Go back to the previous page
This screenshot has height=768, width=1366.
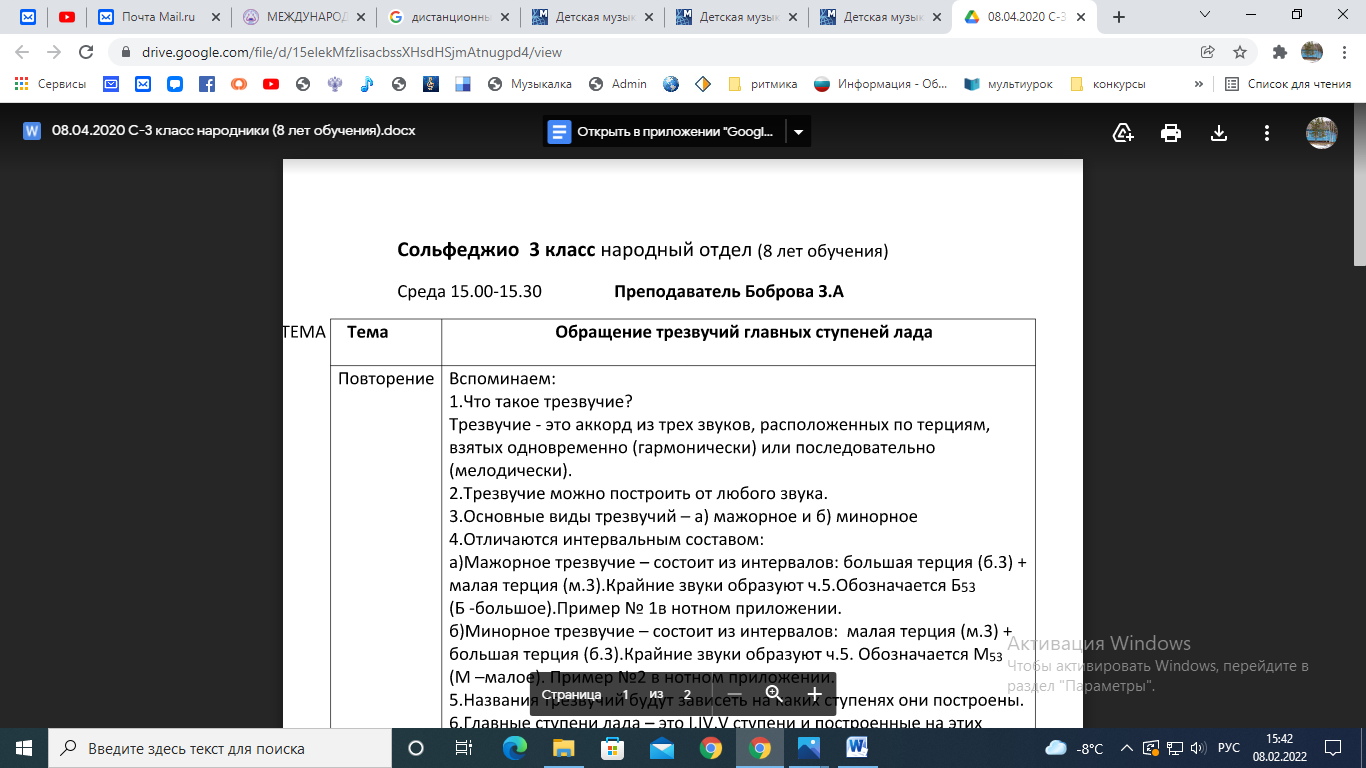pos(22,52)
